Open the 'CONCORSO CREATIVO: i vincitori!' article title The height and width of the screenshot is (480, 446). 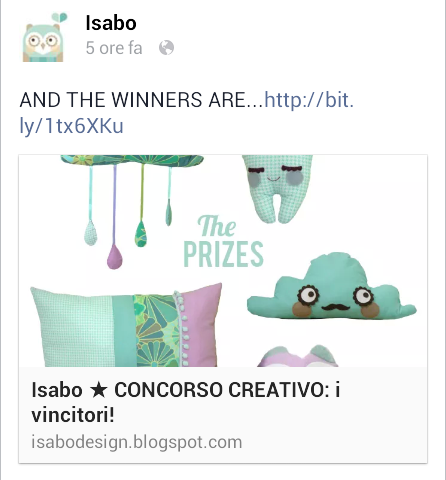pyautogui.click(x=186, y=402)
